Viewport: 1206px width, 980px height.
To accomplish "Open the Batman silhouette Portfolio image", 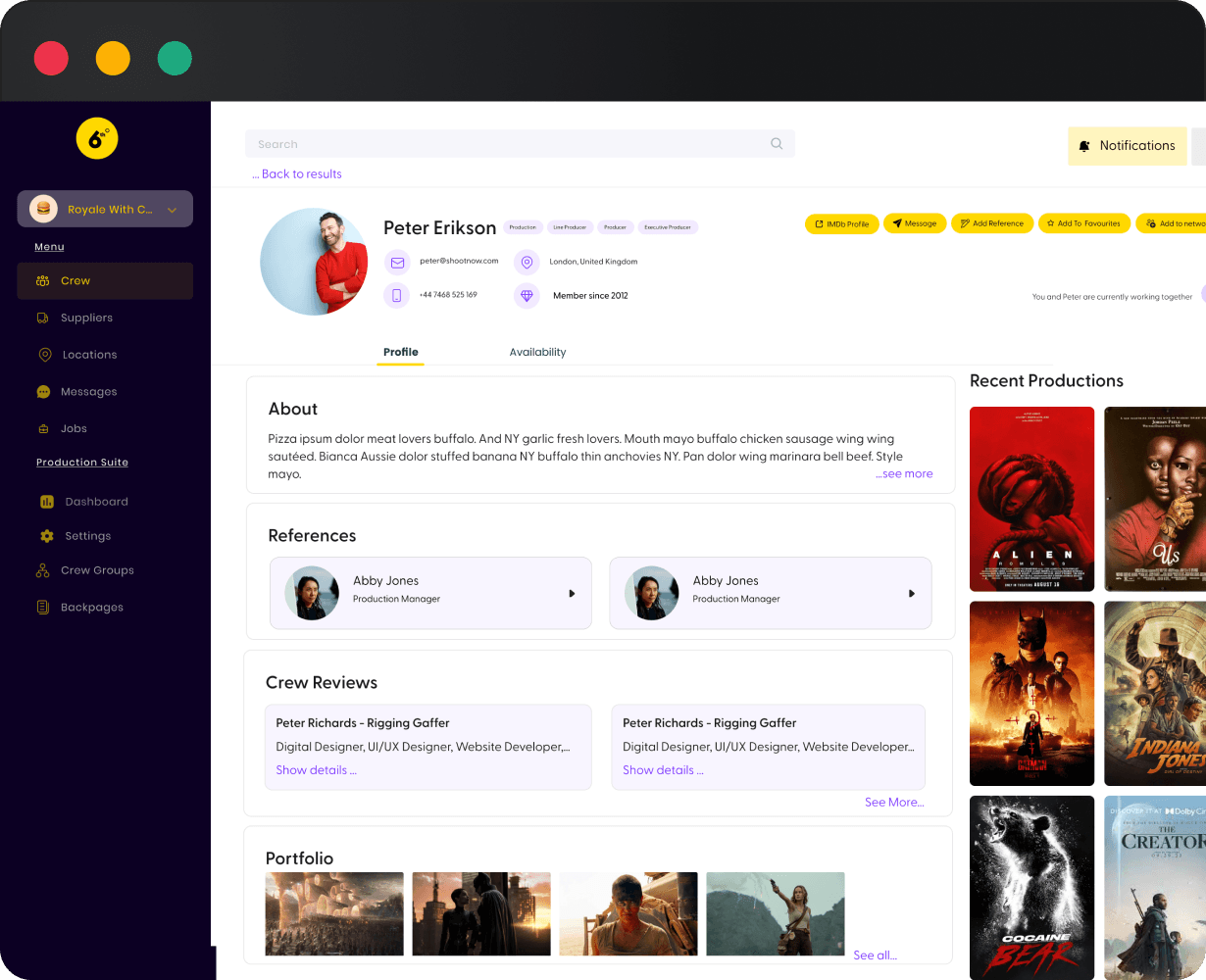I will [481, 914].
